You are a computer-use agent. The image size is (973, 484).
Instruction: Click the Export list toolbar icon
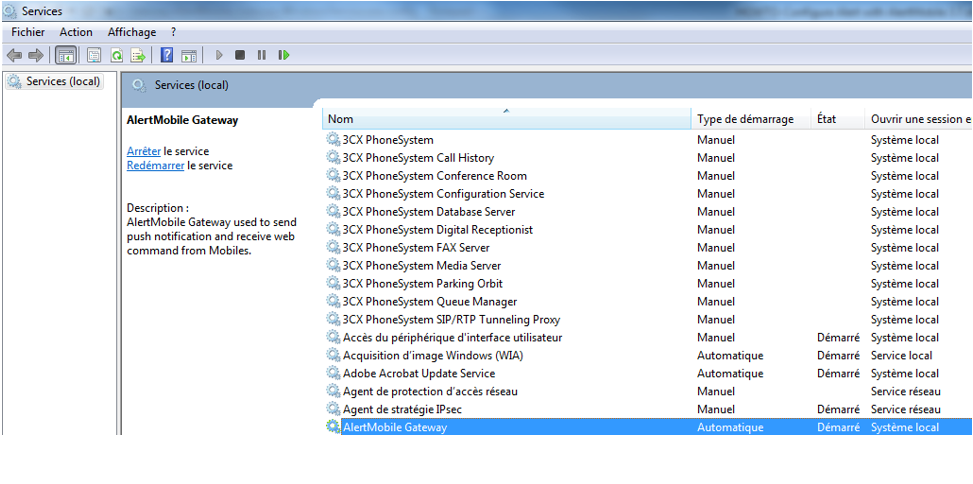138,55
